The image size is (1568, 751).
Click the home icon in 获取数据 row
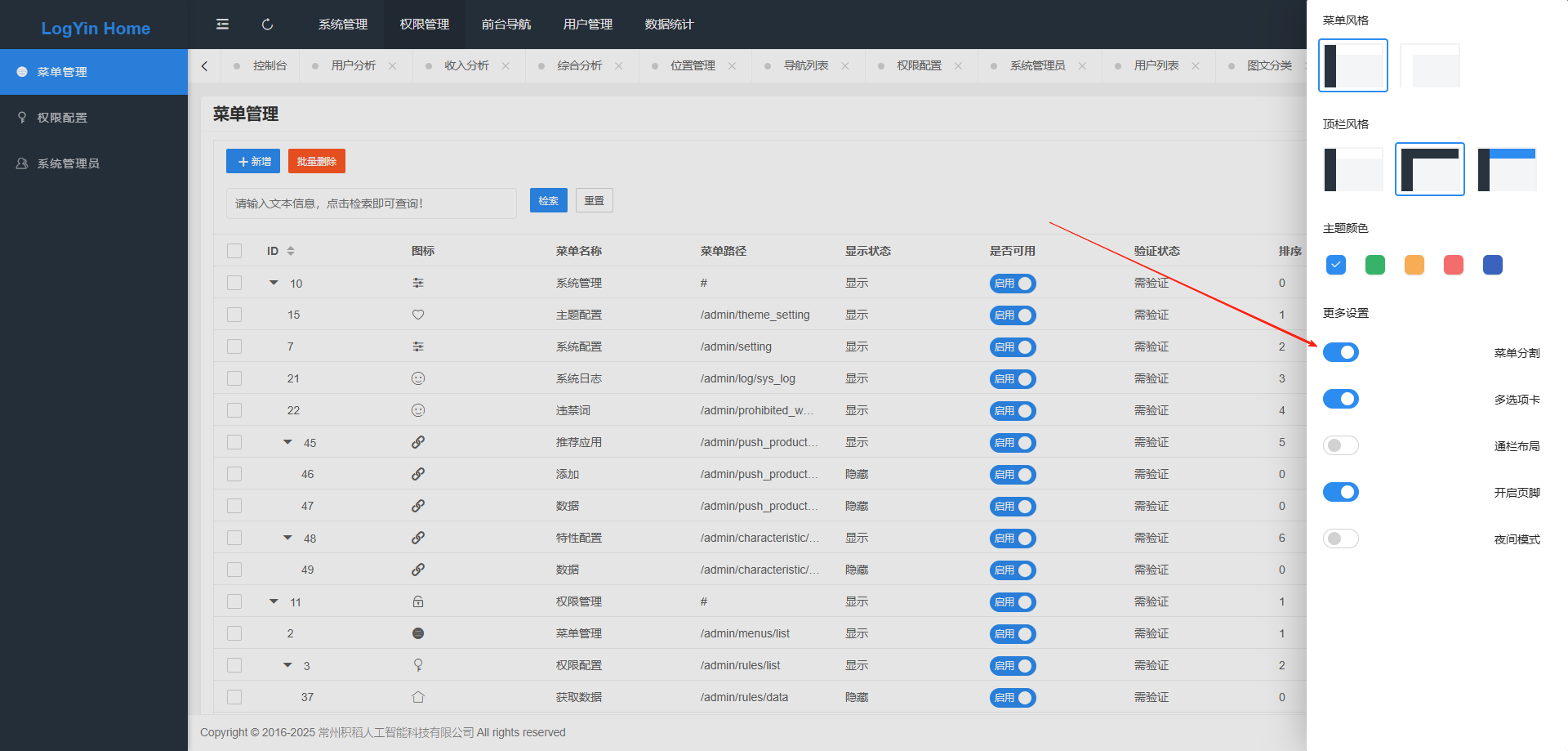coord(418,697)
